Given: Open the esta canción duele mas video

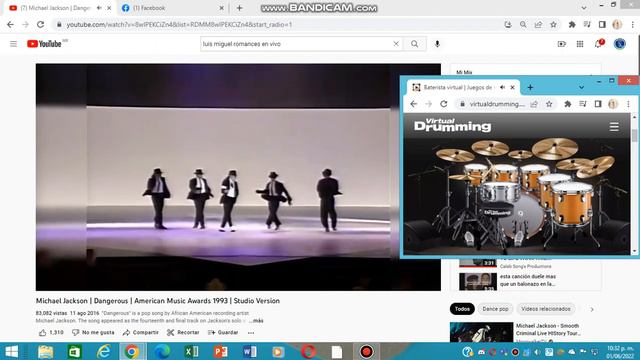Looking at the screenshot, I should (527, 280).
